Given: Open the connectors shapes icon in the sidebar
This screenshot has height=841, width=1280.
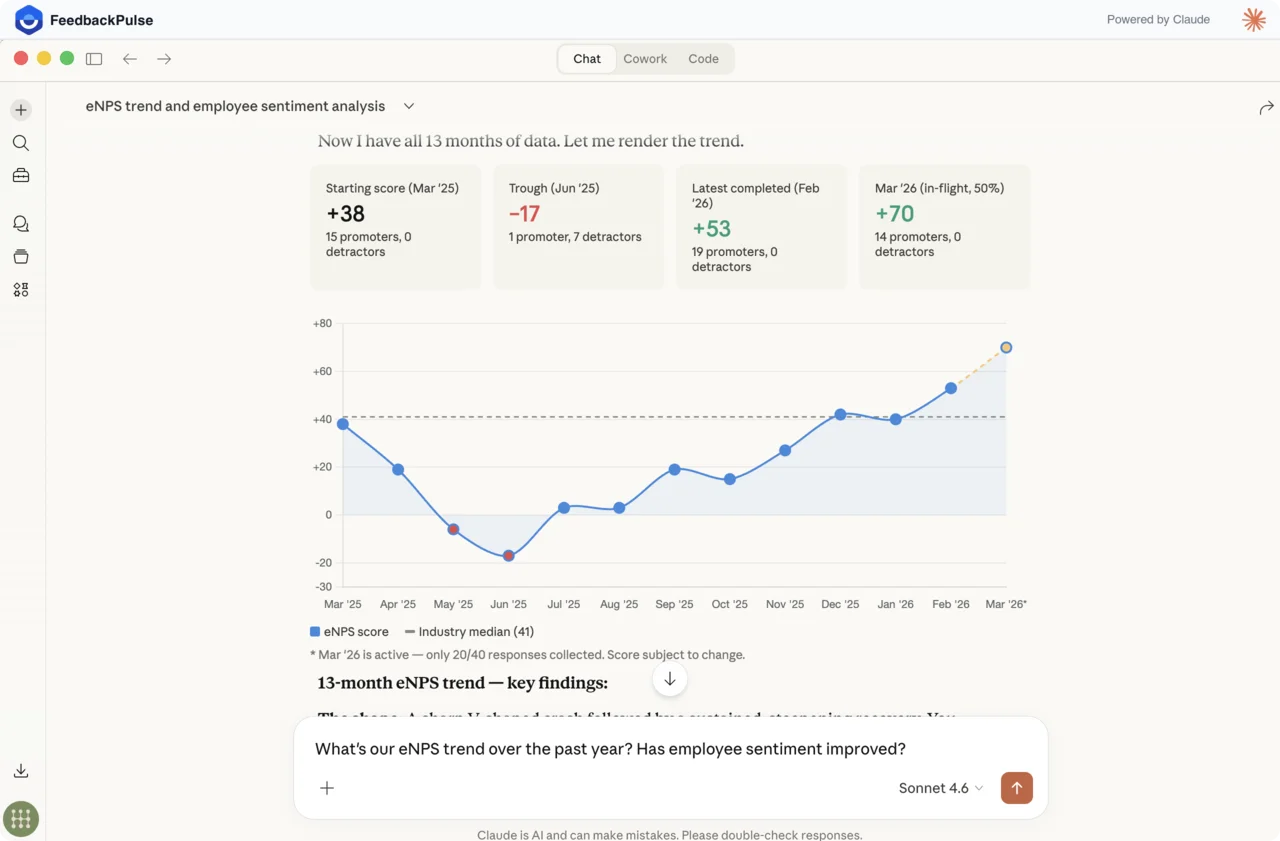Looking at the screenshot, I should pos(21,289).
